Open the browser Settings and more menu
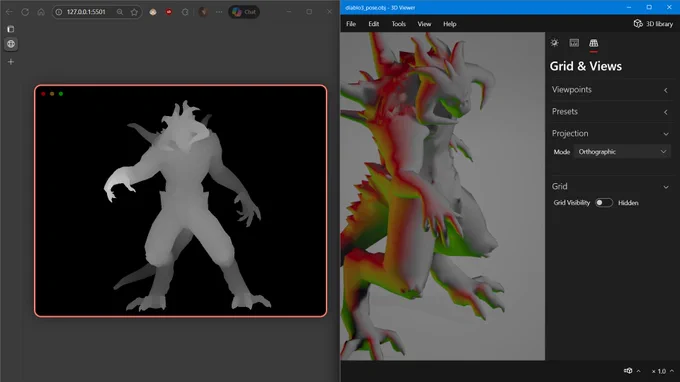 pos(219,12)
